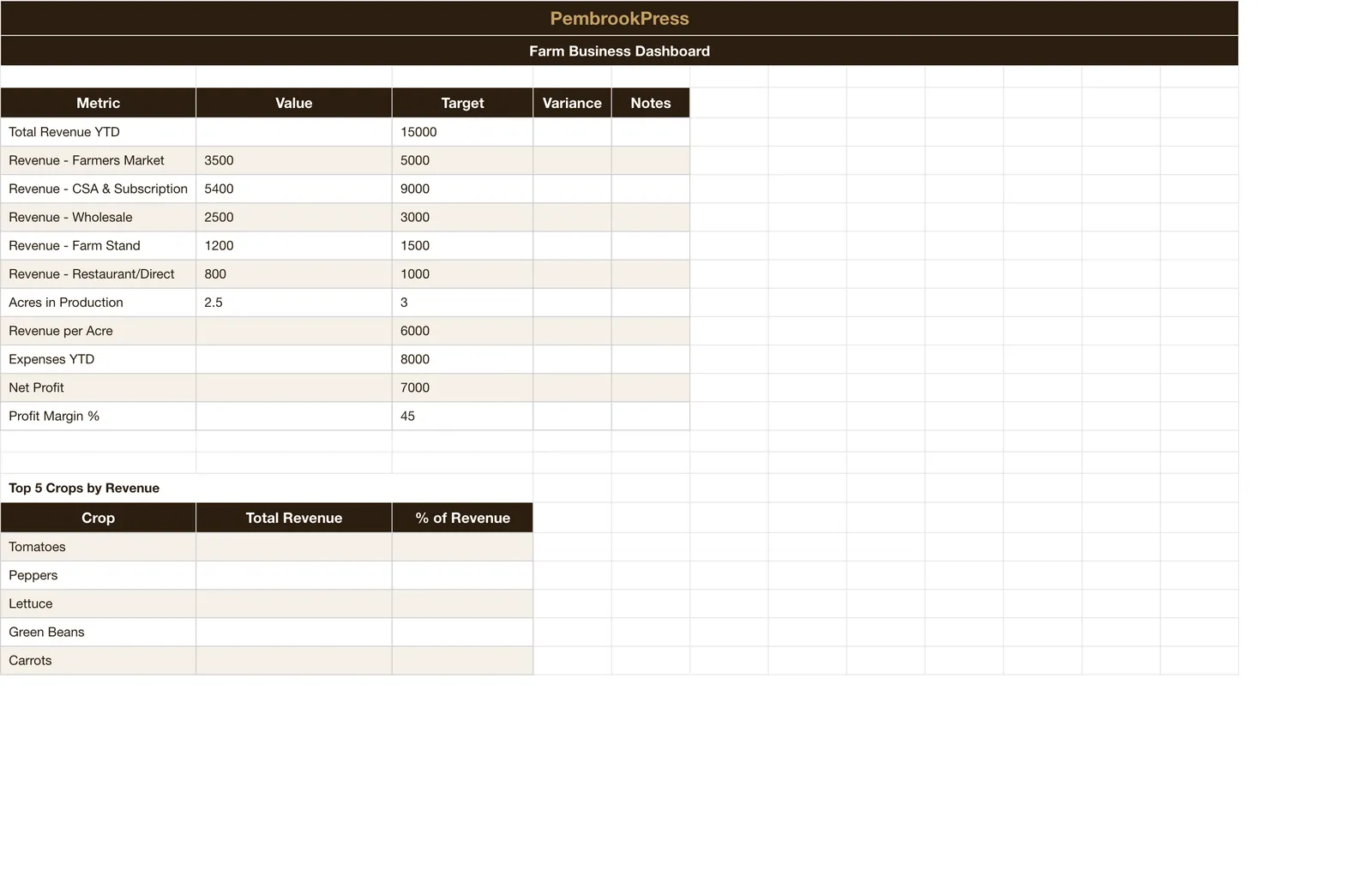
Task: Click the 15000 target cell
Action: 462,132
